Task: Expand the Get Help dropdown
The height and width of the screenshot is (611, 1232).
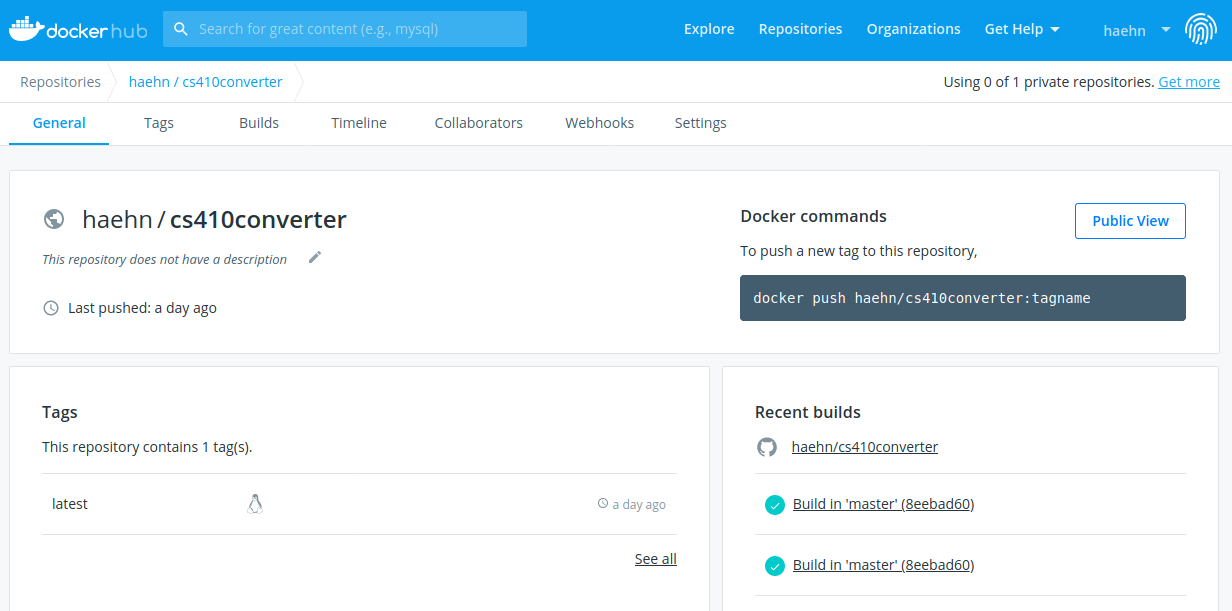Action: (x=1022, y=29)
